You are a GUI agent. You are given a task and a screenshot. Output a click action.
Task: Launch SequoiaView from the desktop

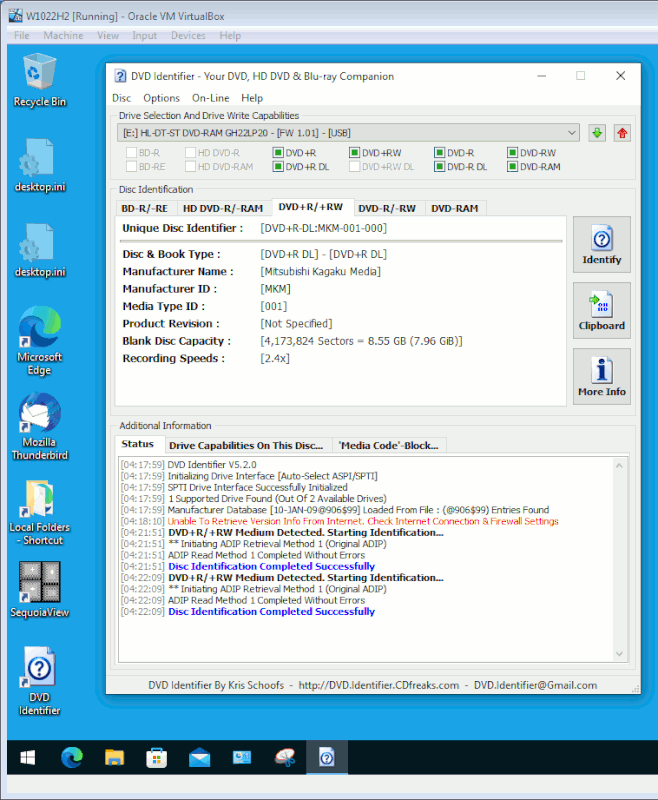click(x=40, y=589)
